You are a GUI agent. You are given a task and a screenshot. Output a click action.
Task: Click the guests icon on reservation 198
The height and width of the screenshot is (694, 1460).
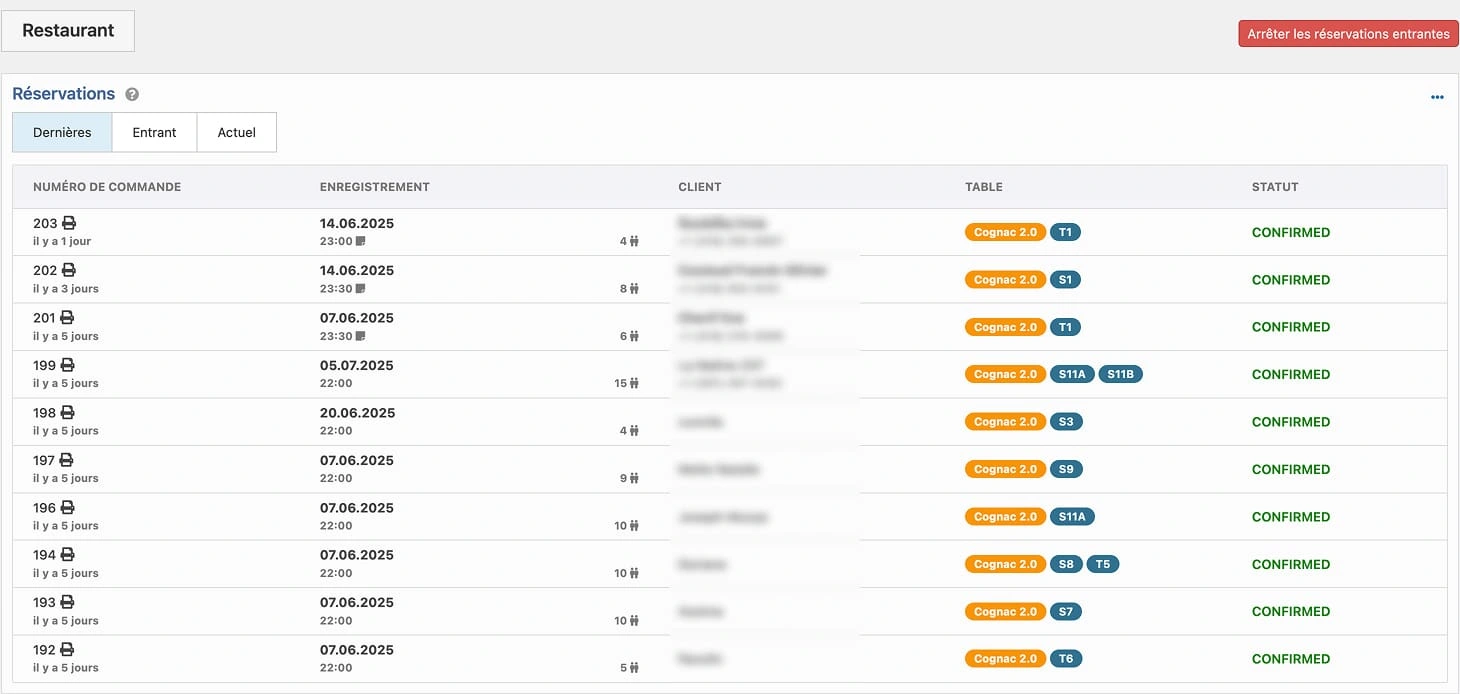[634, 430]
